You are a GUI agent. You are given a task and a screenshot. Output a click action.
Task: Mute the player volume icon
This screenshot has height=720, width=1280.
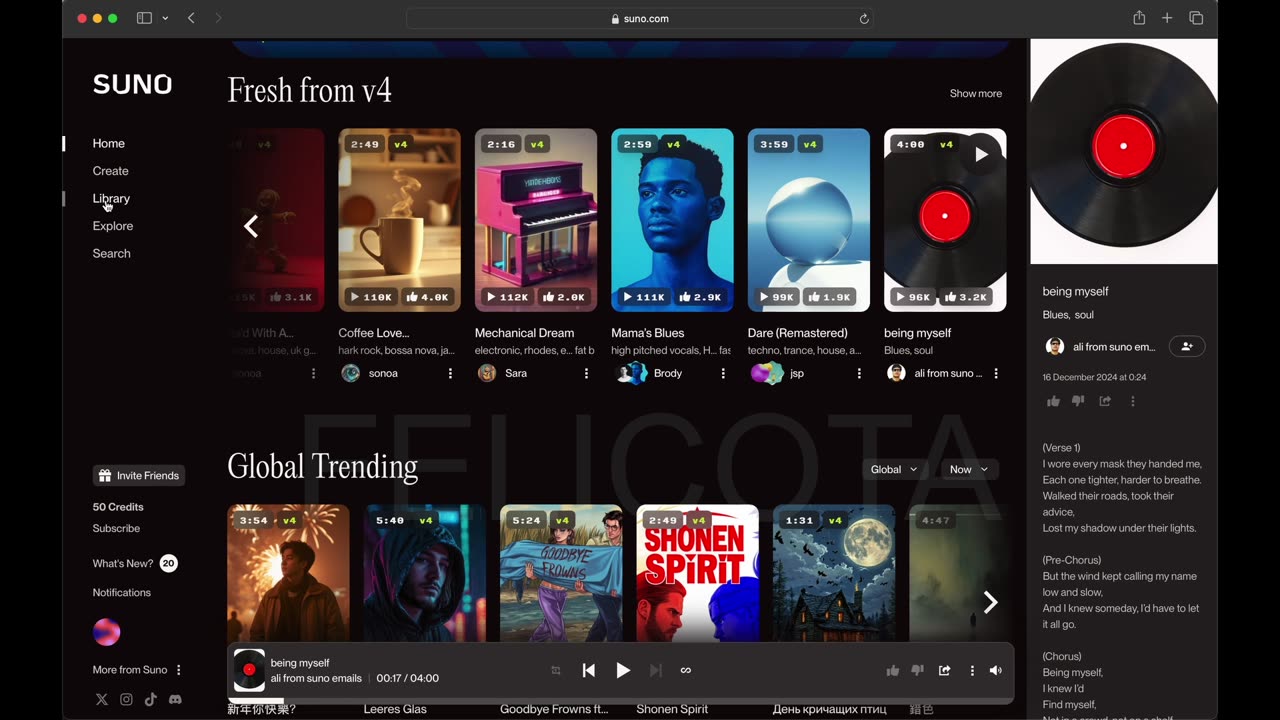(995, 670)
